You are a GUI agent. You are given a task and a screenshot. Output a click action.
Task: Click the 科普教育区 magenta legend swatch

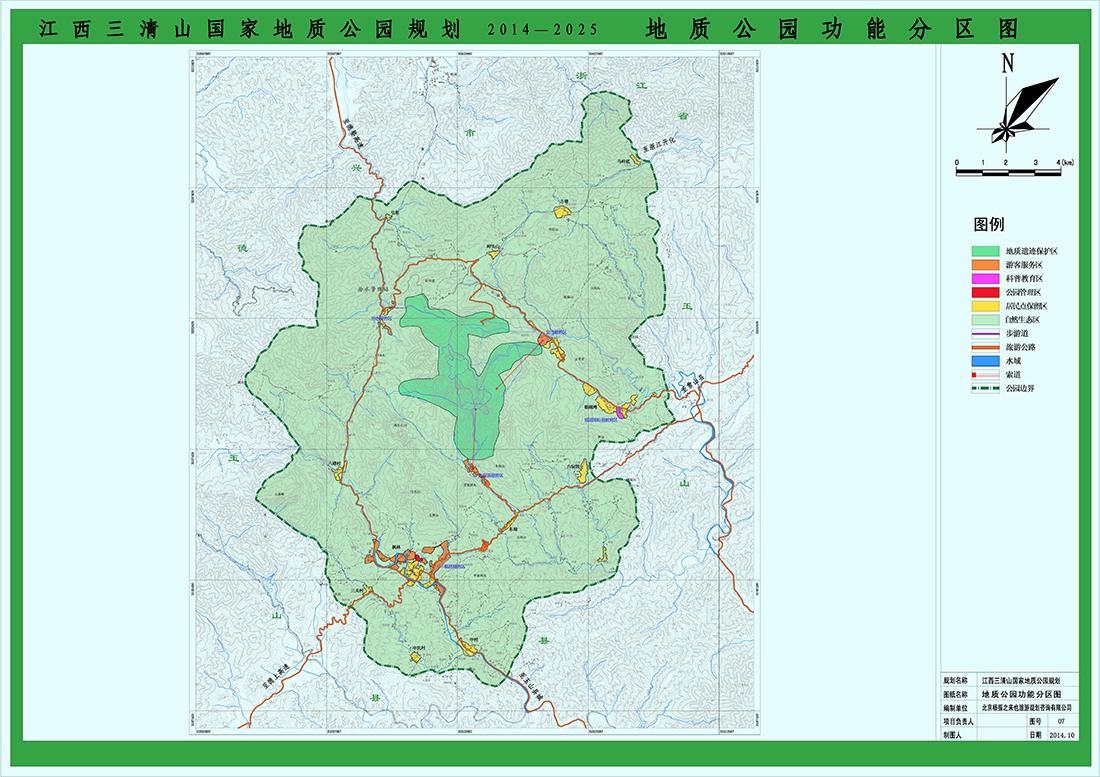pyautogui.click(x=987, y=278)
